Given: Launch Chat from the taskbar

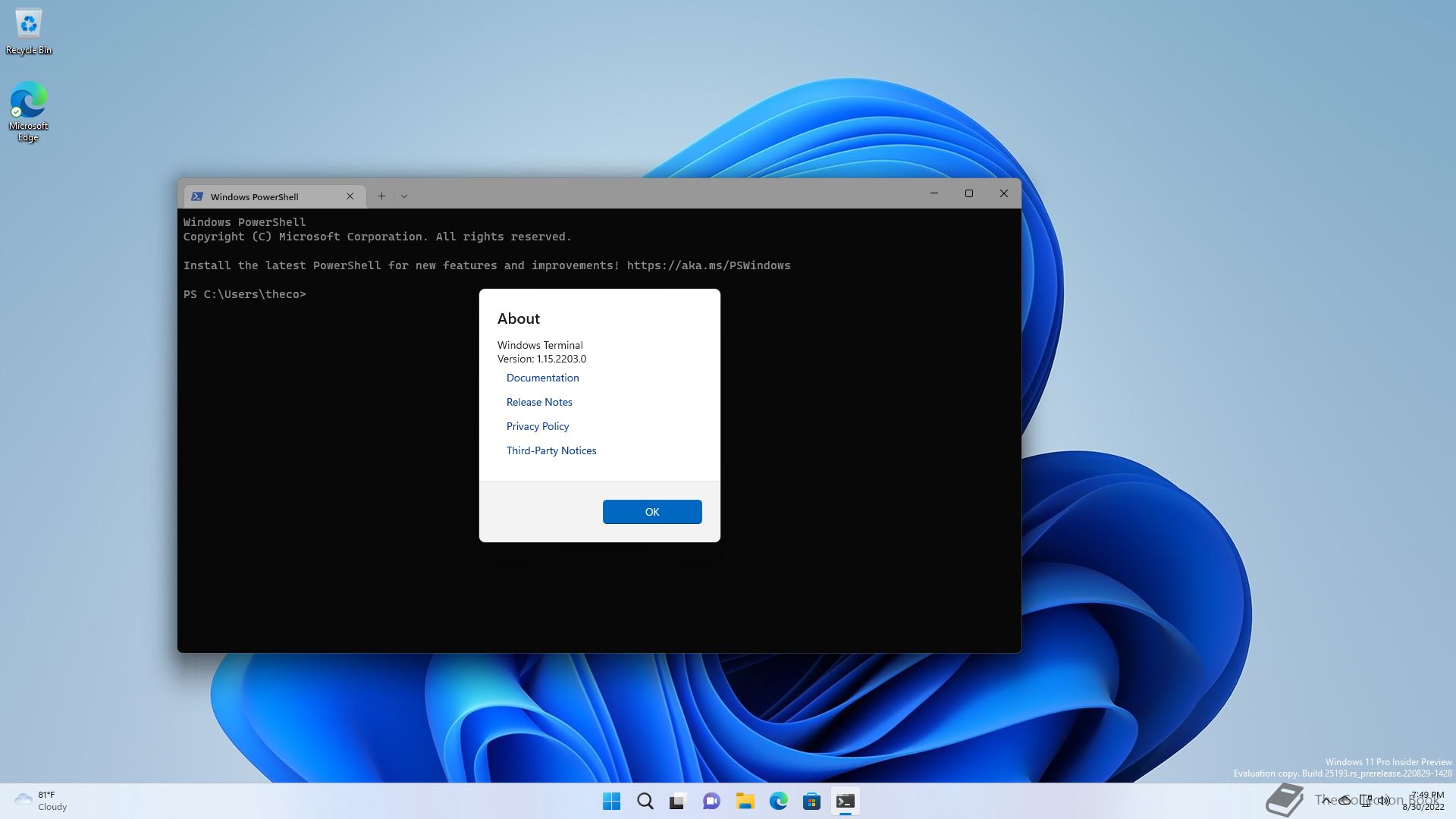Looking at the screenshot, I should (711, 801).
